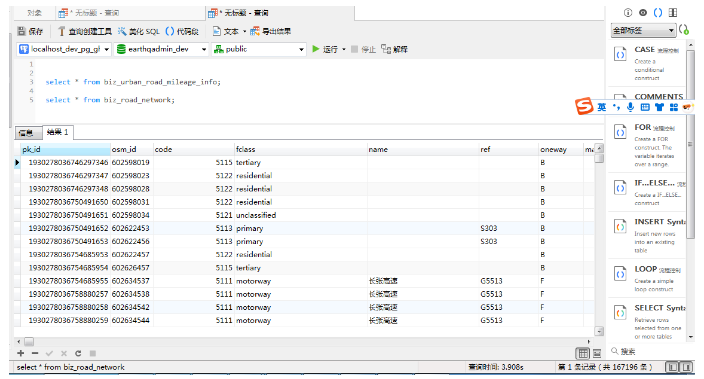Click the layout panel icon at top right
Screen dimensions: 704x379
pyautogui.click(x=673, y=13)
